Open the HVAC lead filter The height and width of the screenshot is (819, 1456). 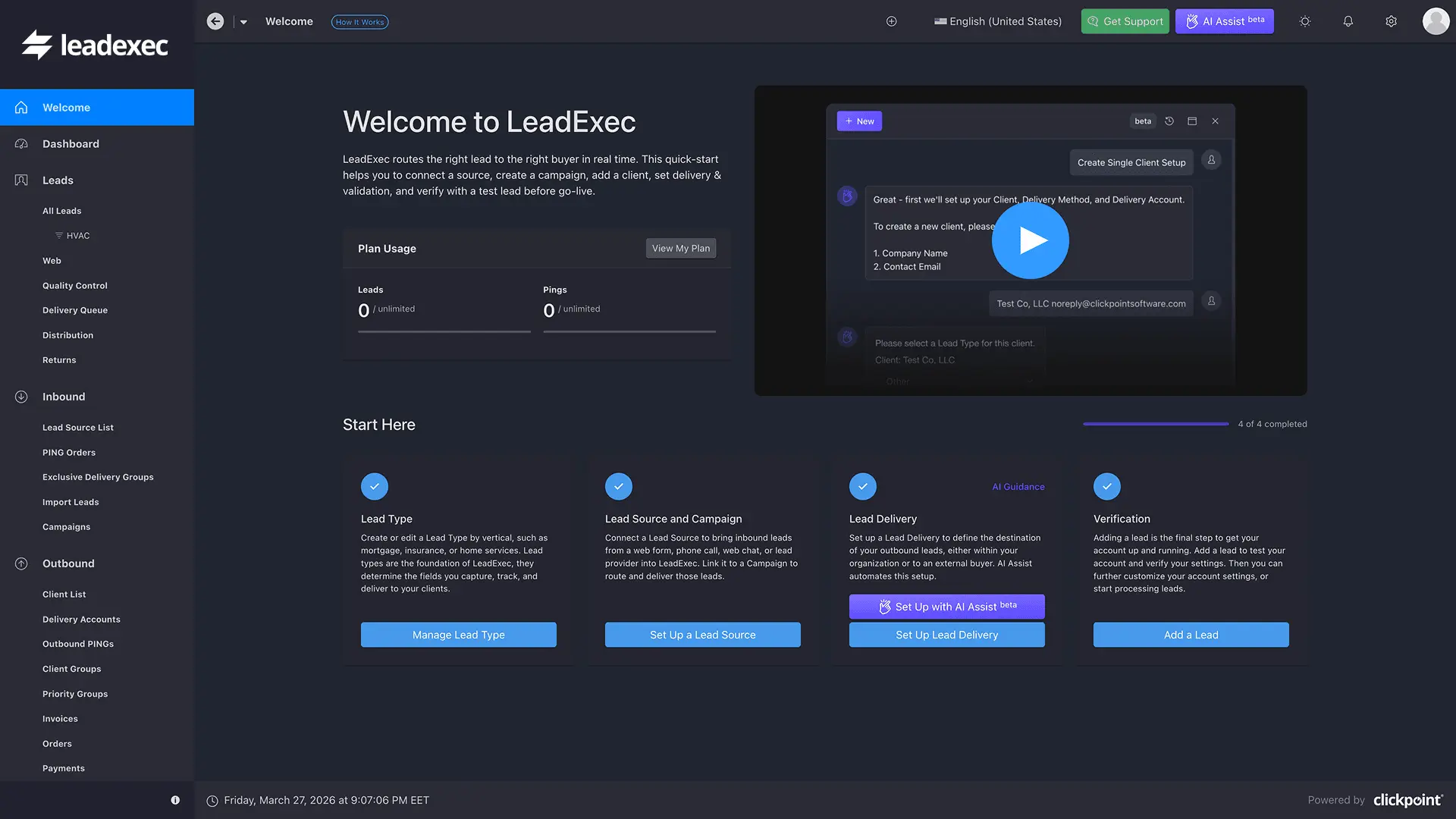point(78,236)
